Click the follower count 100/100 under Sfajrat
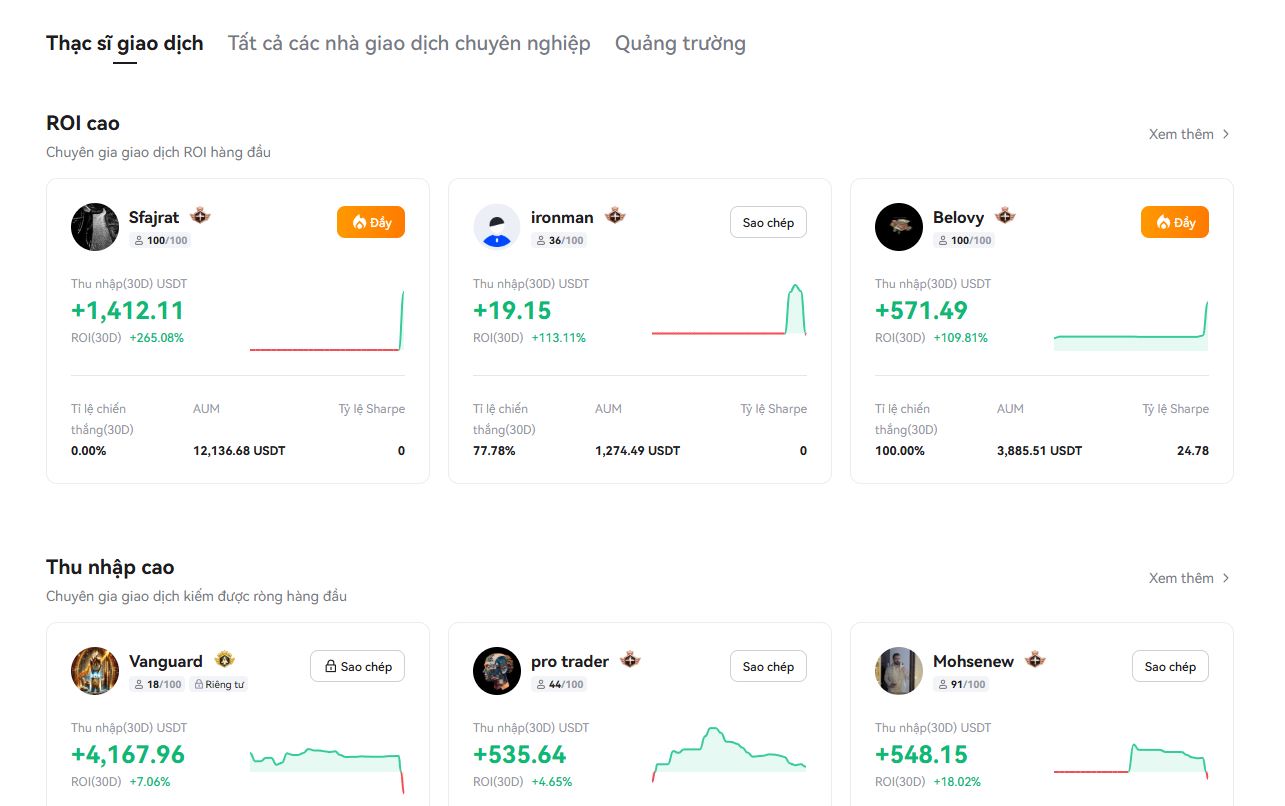The width and height of the screenshot is (1285, 806). 160,240
